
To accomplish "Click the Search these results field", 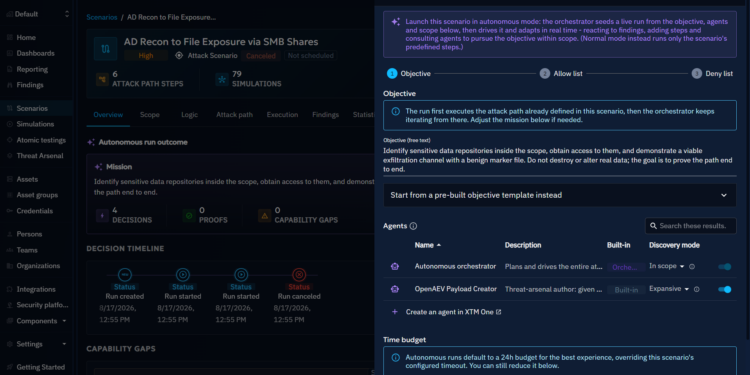I will click(x=691, y=226).
